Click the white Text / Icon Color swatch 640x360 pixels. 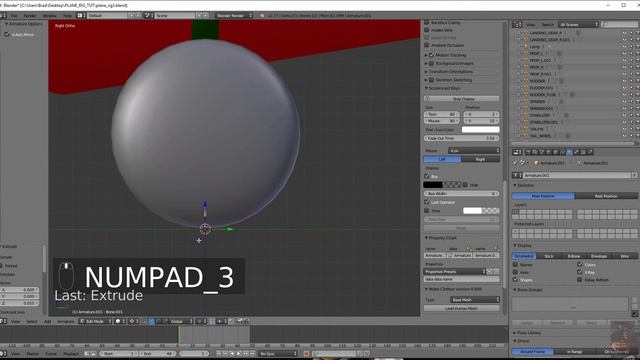point(480,129)
